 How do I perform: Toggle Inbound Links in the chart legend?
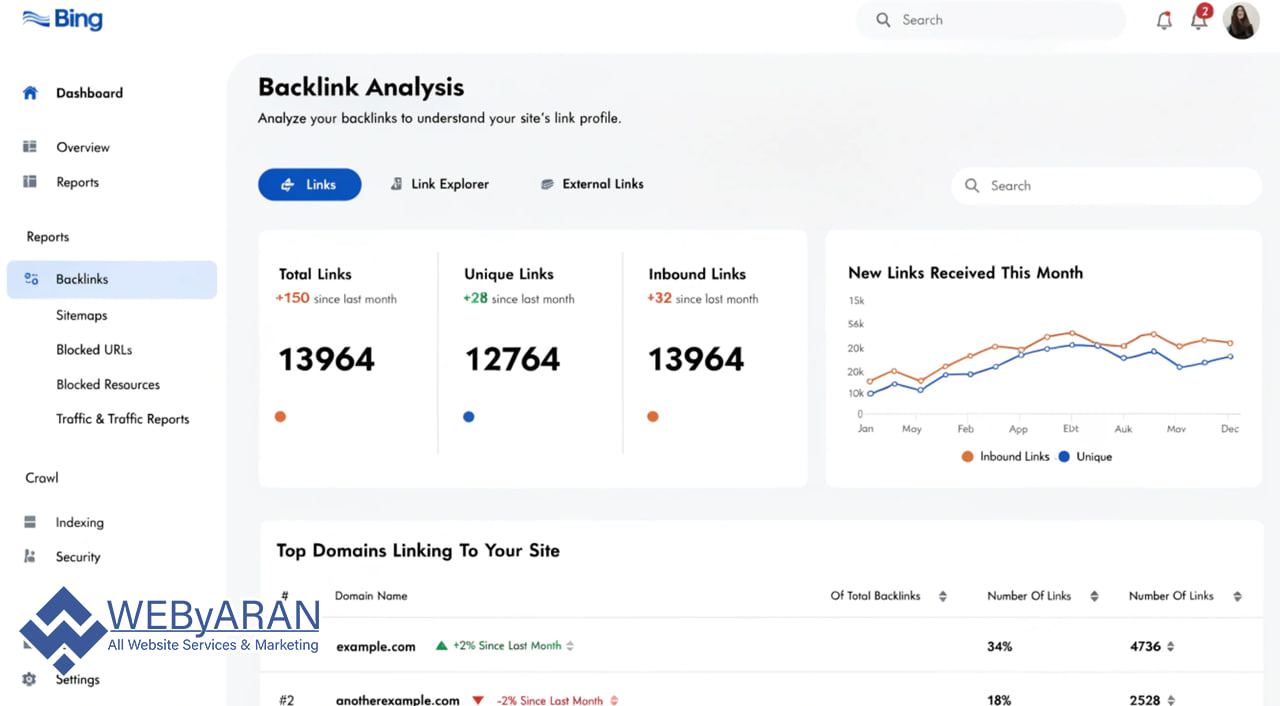[x=1005, y=456]
